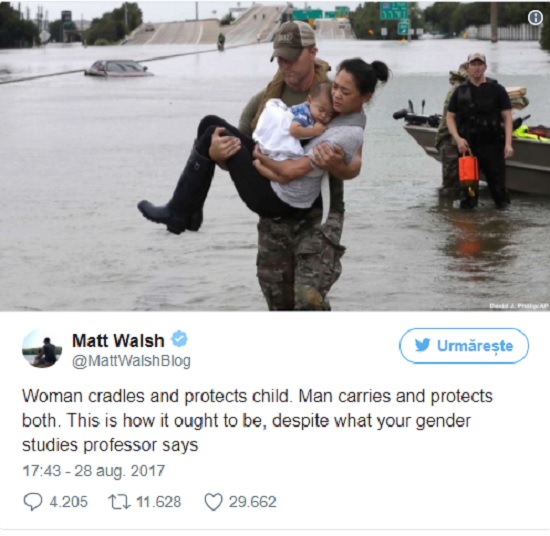Click the reply speech bubble icon
The image size is (550, 536).
(32, 502)
